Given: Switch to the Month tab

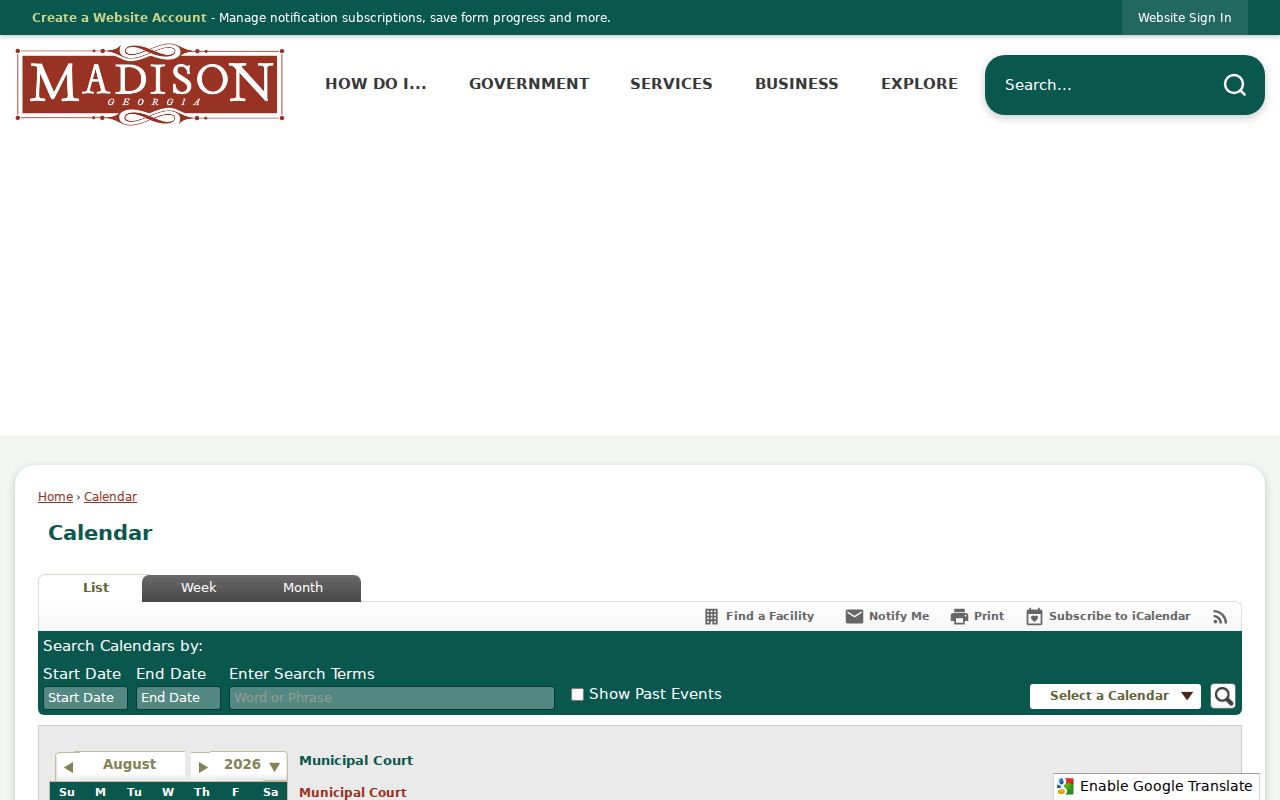Looking at the screenshot, I should (303, 588).
